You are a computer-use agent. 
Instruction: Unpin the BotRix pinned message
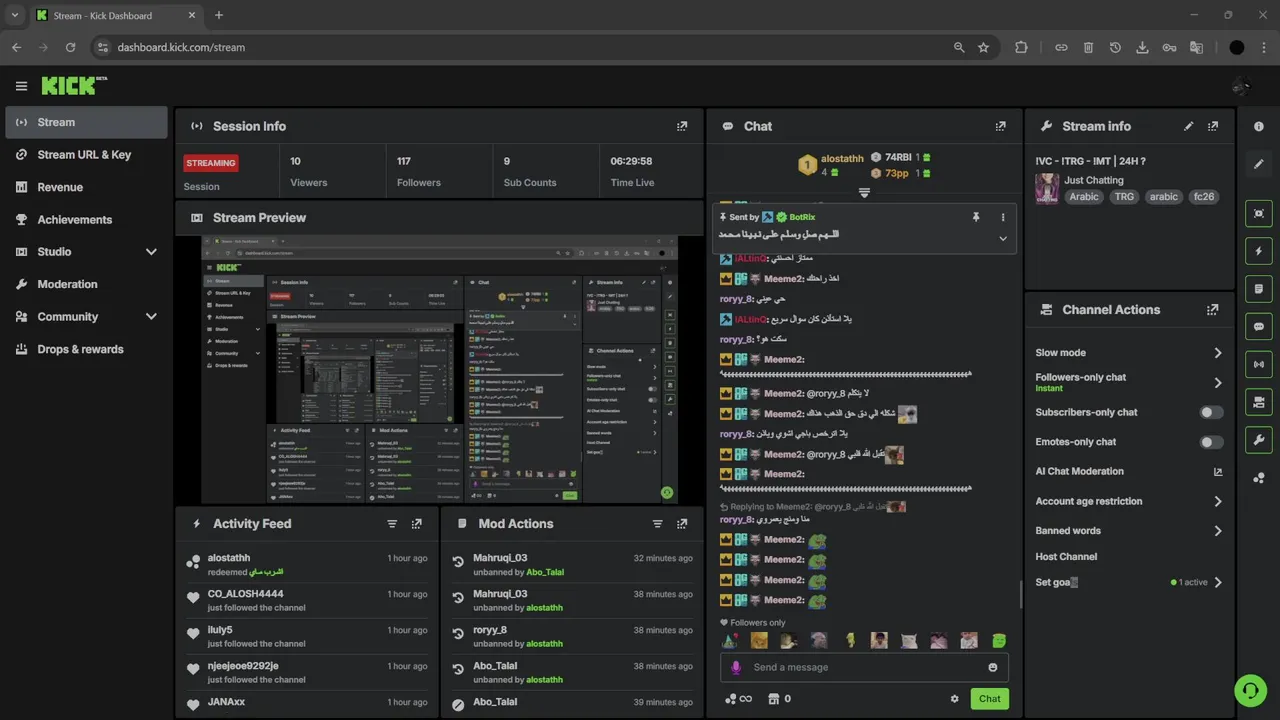tap(976, 217)
